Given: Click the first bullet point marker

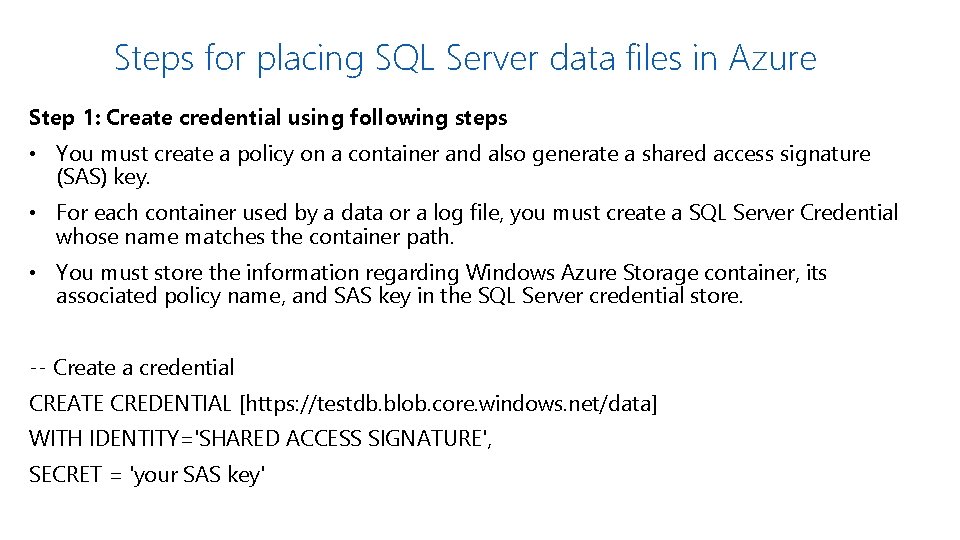Looking at the screenshot, I should (33, 154).
